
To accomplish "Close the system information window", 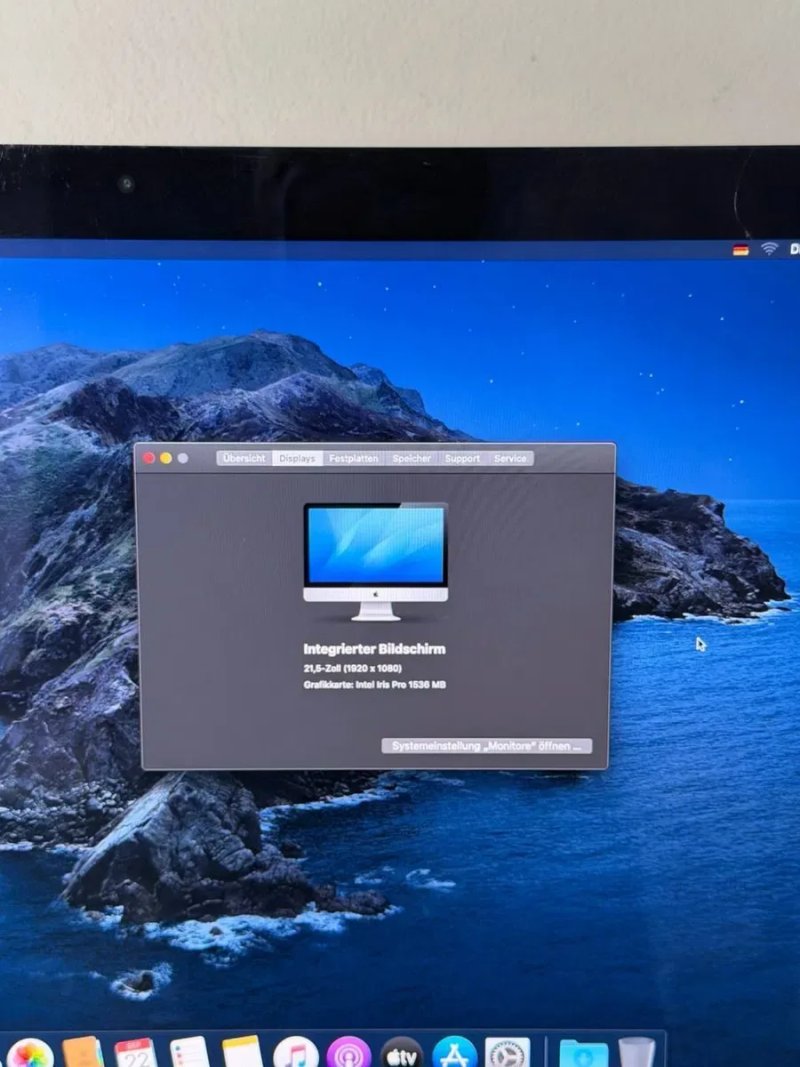I will (x=149, y=458).
